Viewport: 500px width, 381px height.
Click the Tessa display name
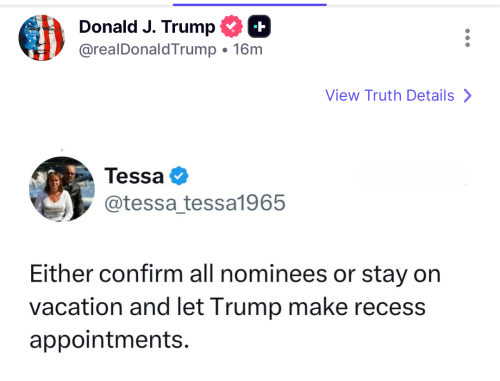click(x=134, y=176)
